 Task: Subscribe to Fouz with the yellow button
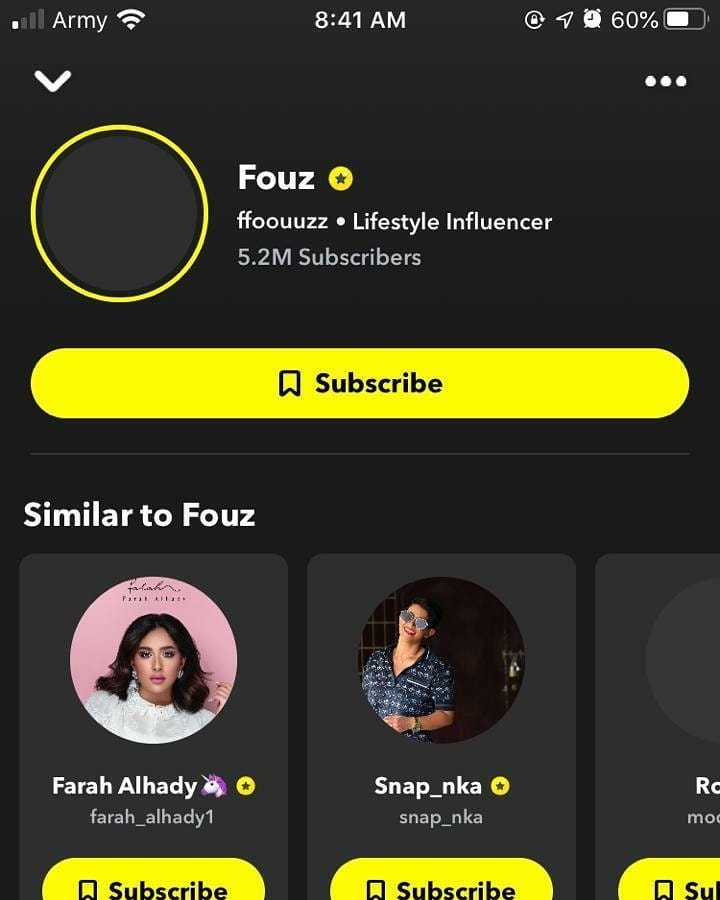(x=360, y=383)
